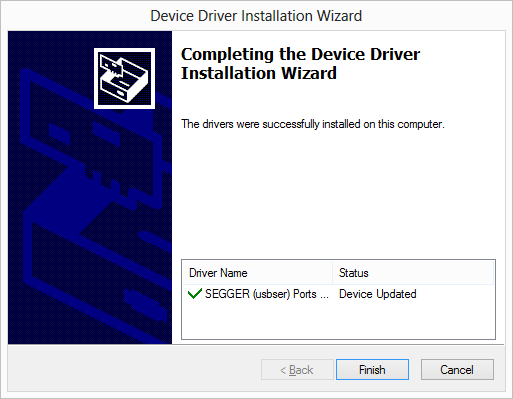Click the right edge divider of Status column

tap(494, 273)
